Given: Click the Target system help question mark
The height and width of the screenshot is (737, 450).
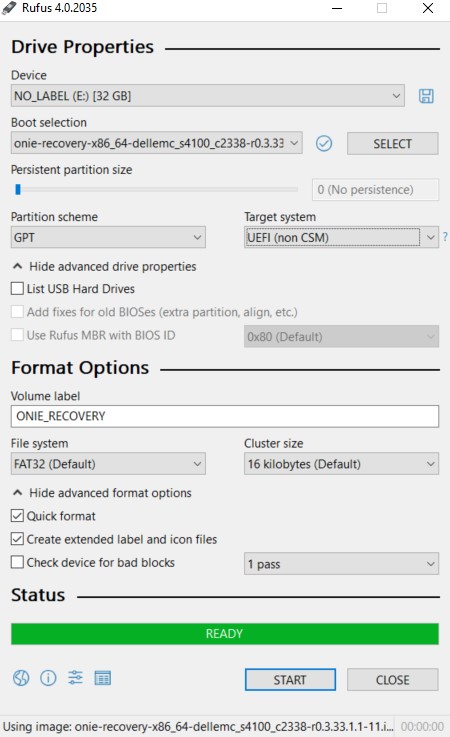Looking at the screenshot, I should click(x=445, y=237).
